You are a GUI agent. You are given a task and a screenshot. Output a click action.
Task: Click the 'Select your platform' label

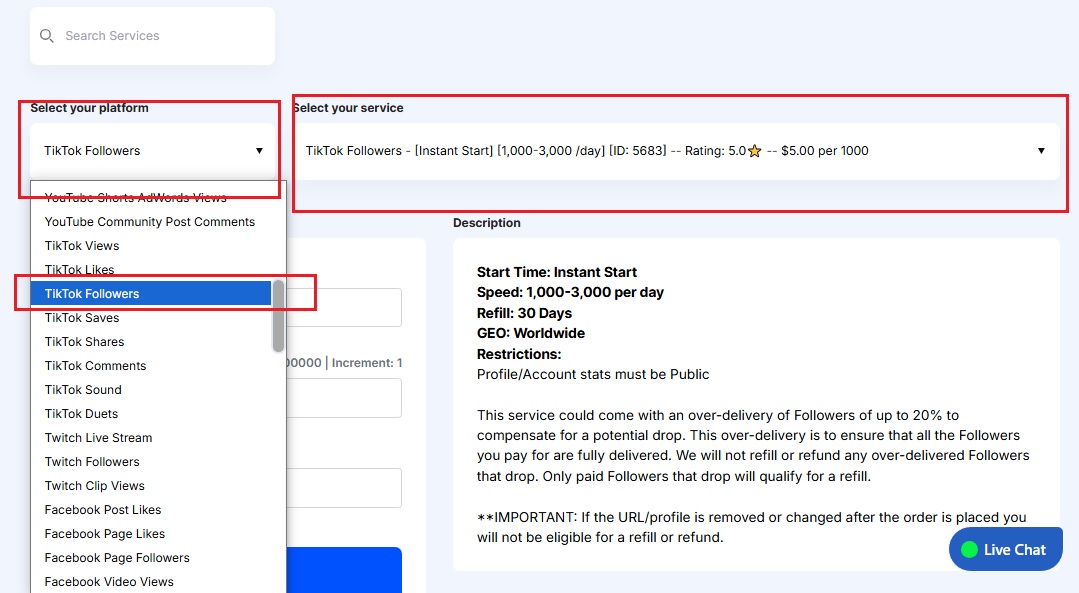(x=89, y=108)
